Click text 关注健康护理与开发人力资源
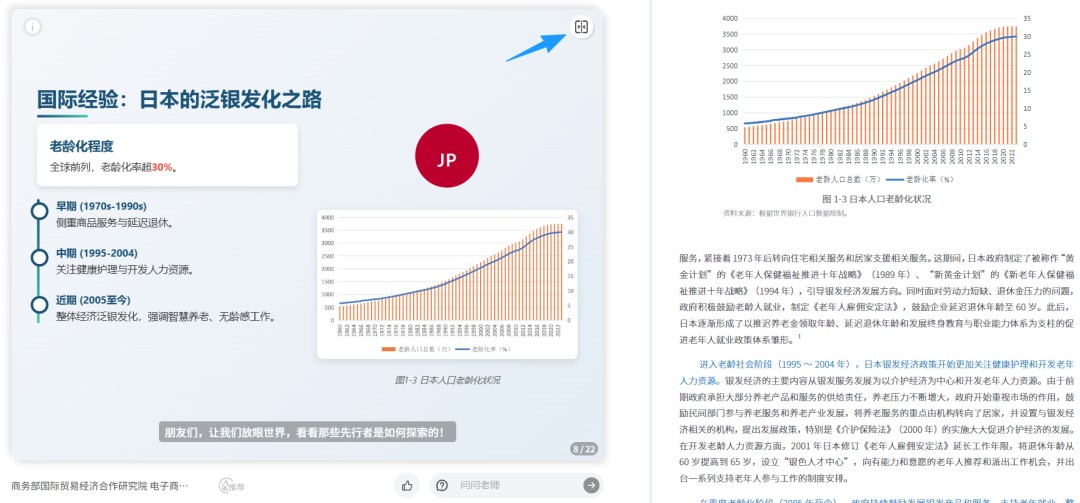 [x=124, y=269]
